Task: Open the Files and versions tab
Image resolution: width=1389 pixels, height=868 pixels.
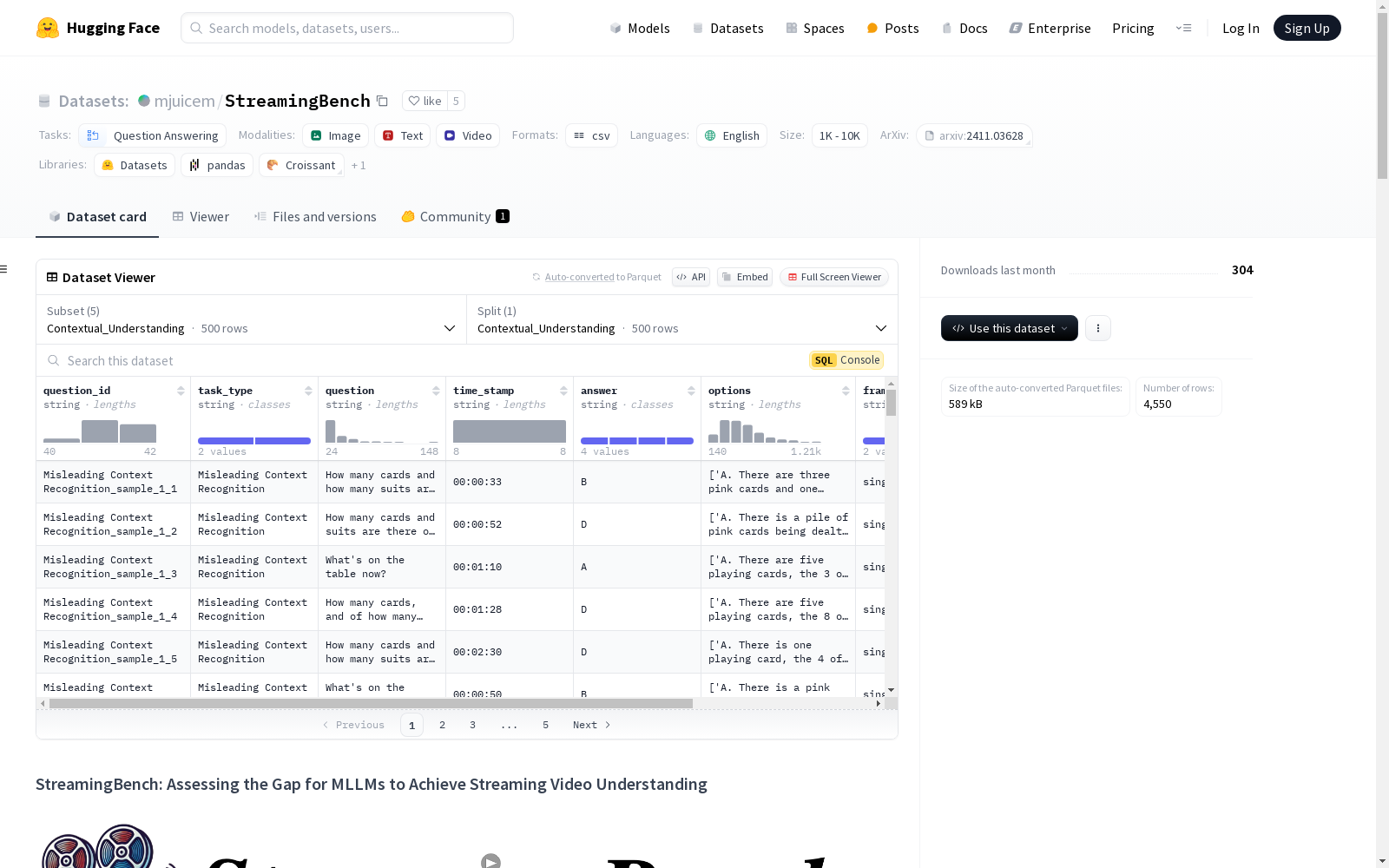Action: click(x=315, y=217)
